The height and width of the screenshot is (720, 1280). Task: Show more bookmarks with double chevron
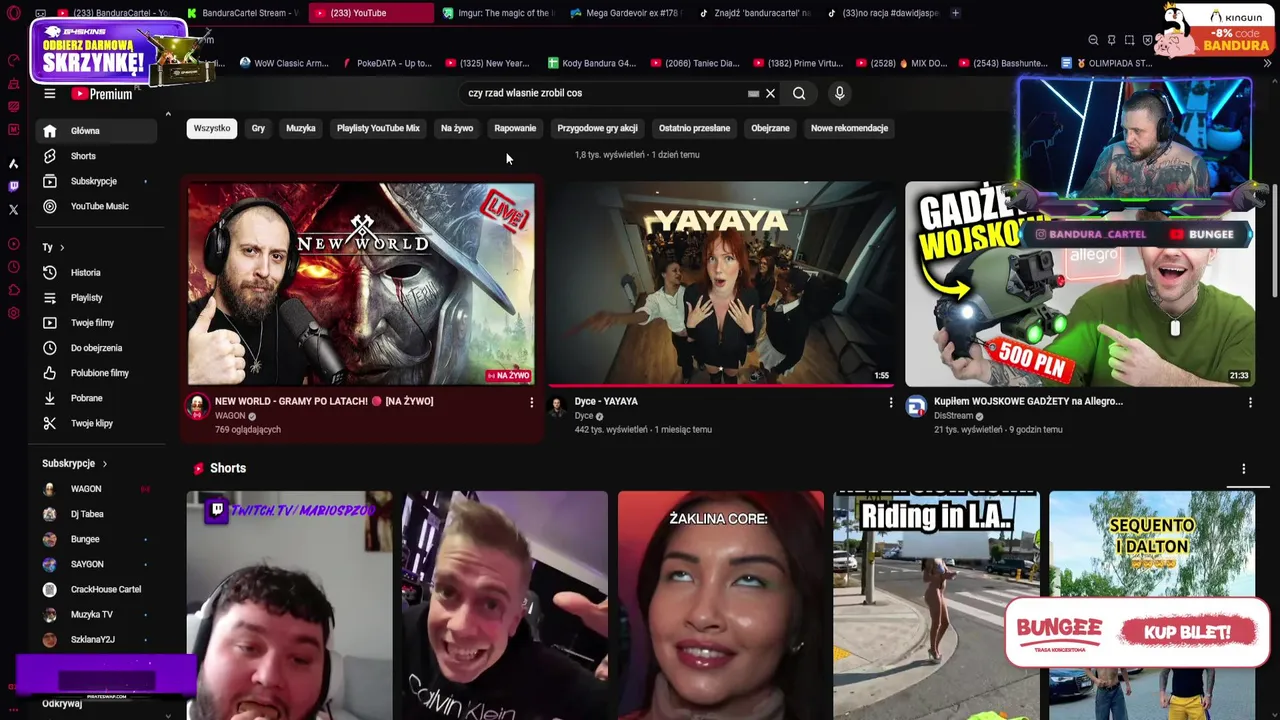pyautogui.click(x=1267, y=63)
